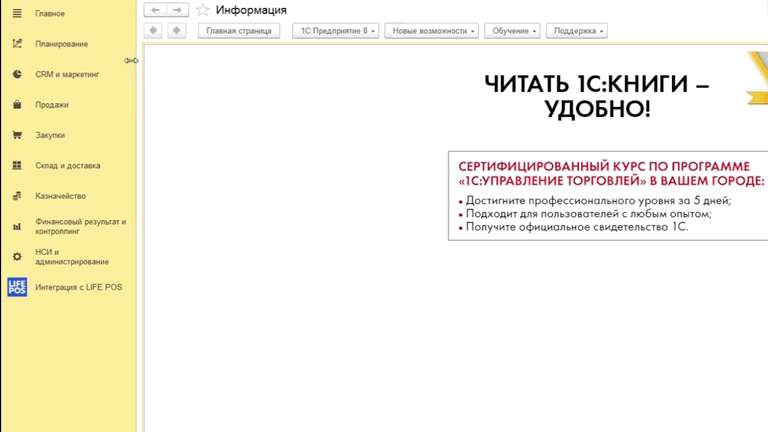The width and height of the screenshot is (768, 432).
Task: Open the Продажи section
Action: click(52, 105)
